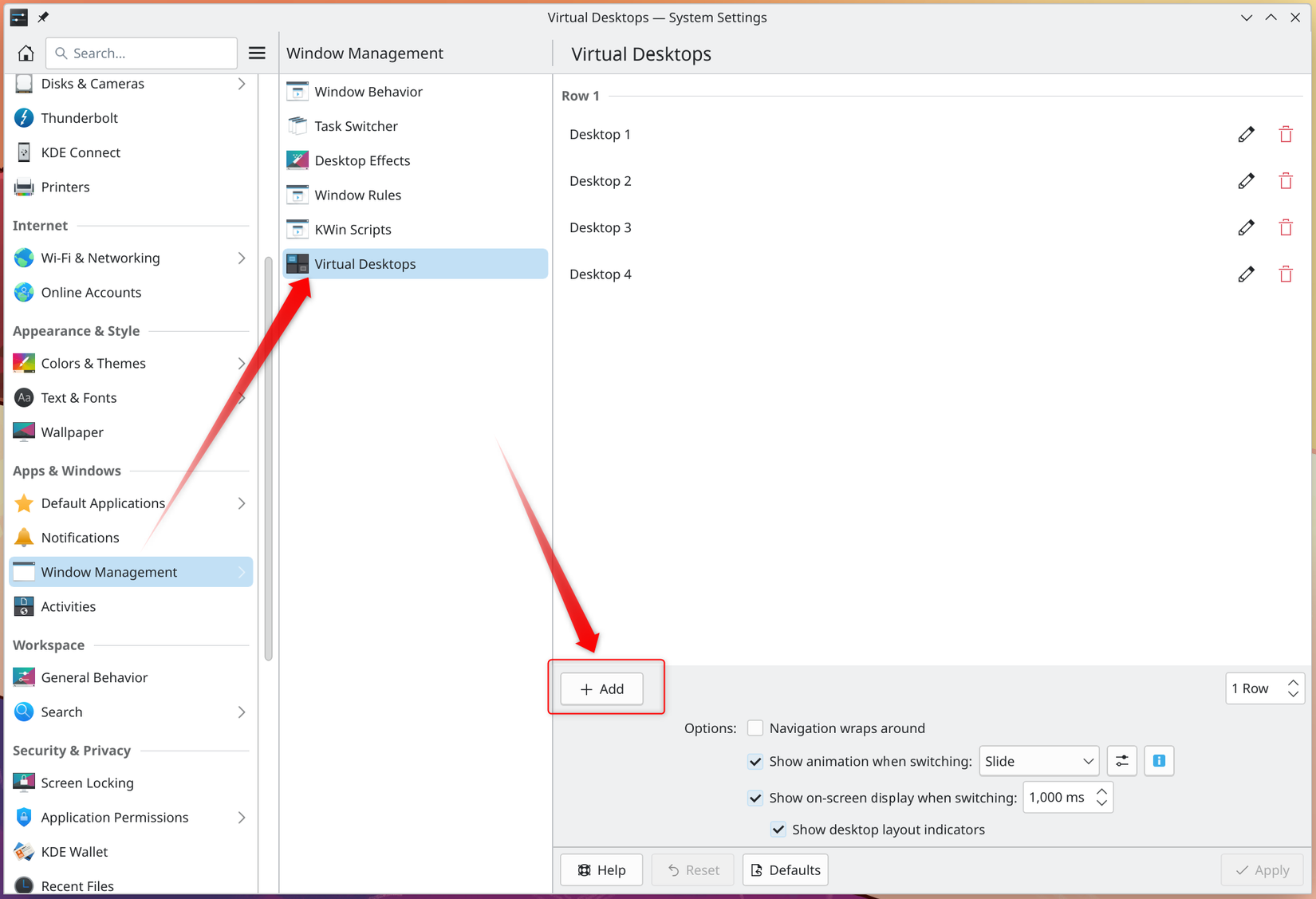The image size is (1316, 899).
Task: Restore Defaults for Virtual Desktops
Action: 785,869
